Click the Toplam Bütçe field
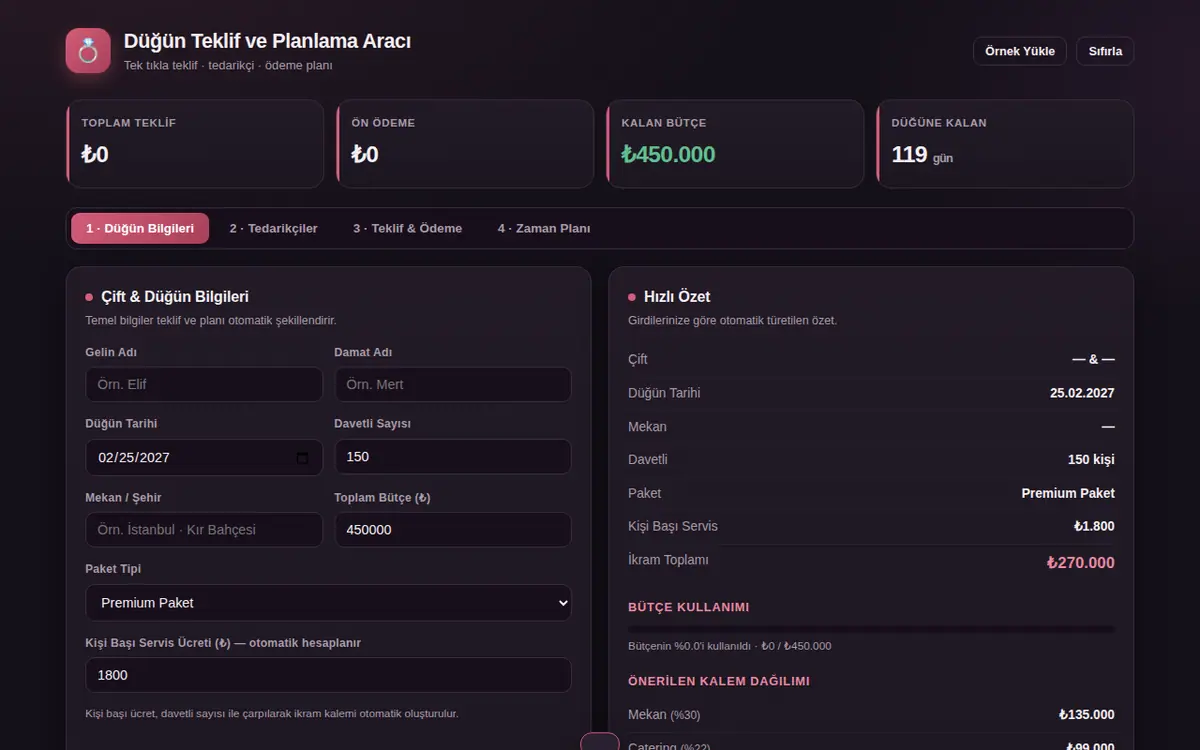The image size is (1200, 750). pyautogui.click(x=453, y=530)
